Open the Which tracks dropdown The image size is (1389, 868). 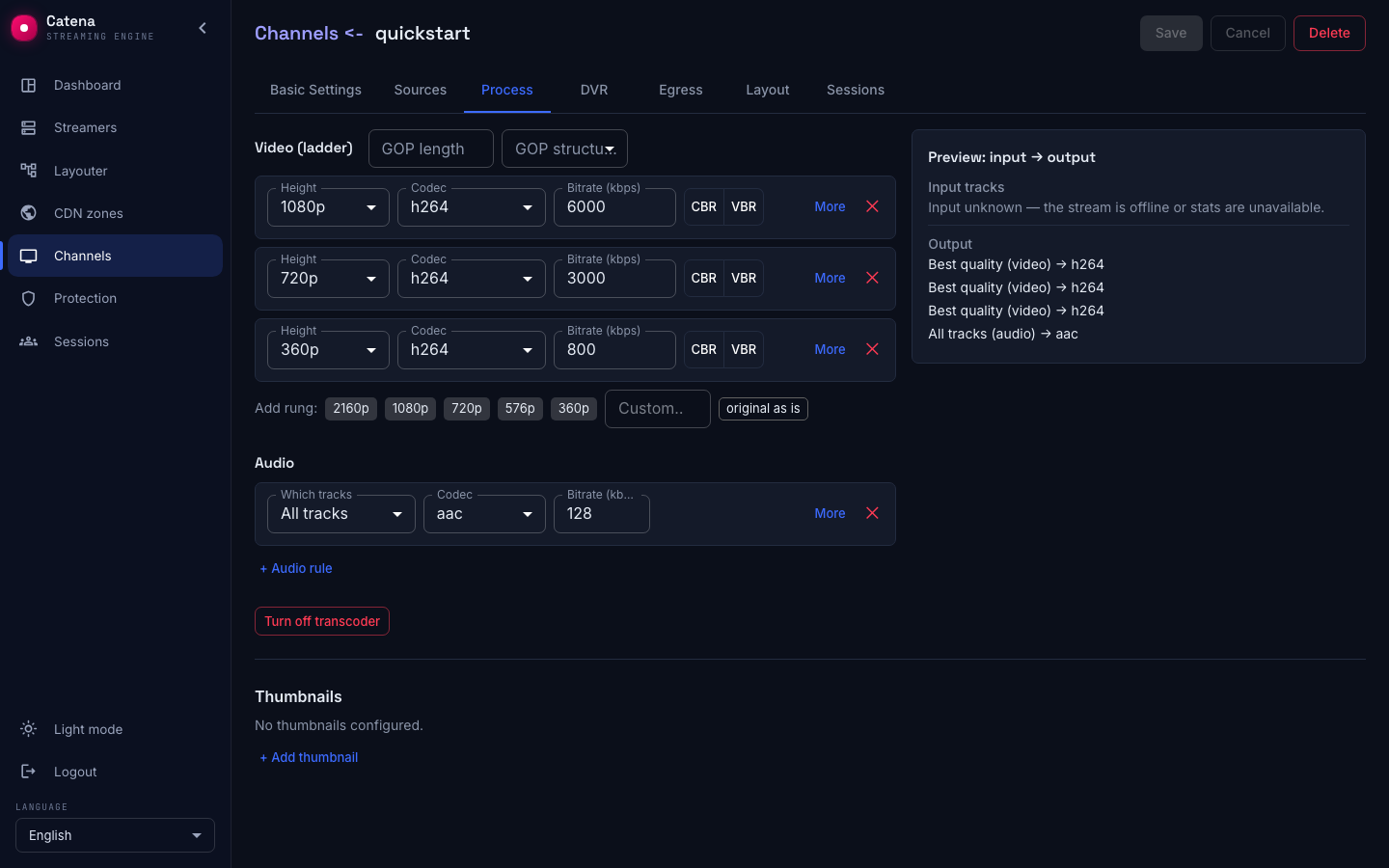[x=341, y=514]
